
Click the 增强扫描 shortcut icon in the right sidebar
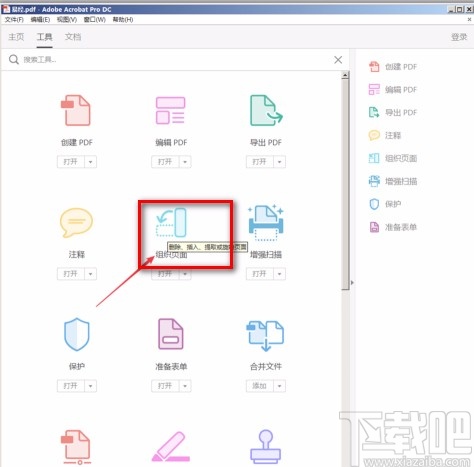tap(374, 181)
